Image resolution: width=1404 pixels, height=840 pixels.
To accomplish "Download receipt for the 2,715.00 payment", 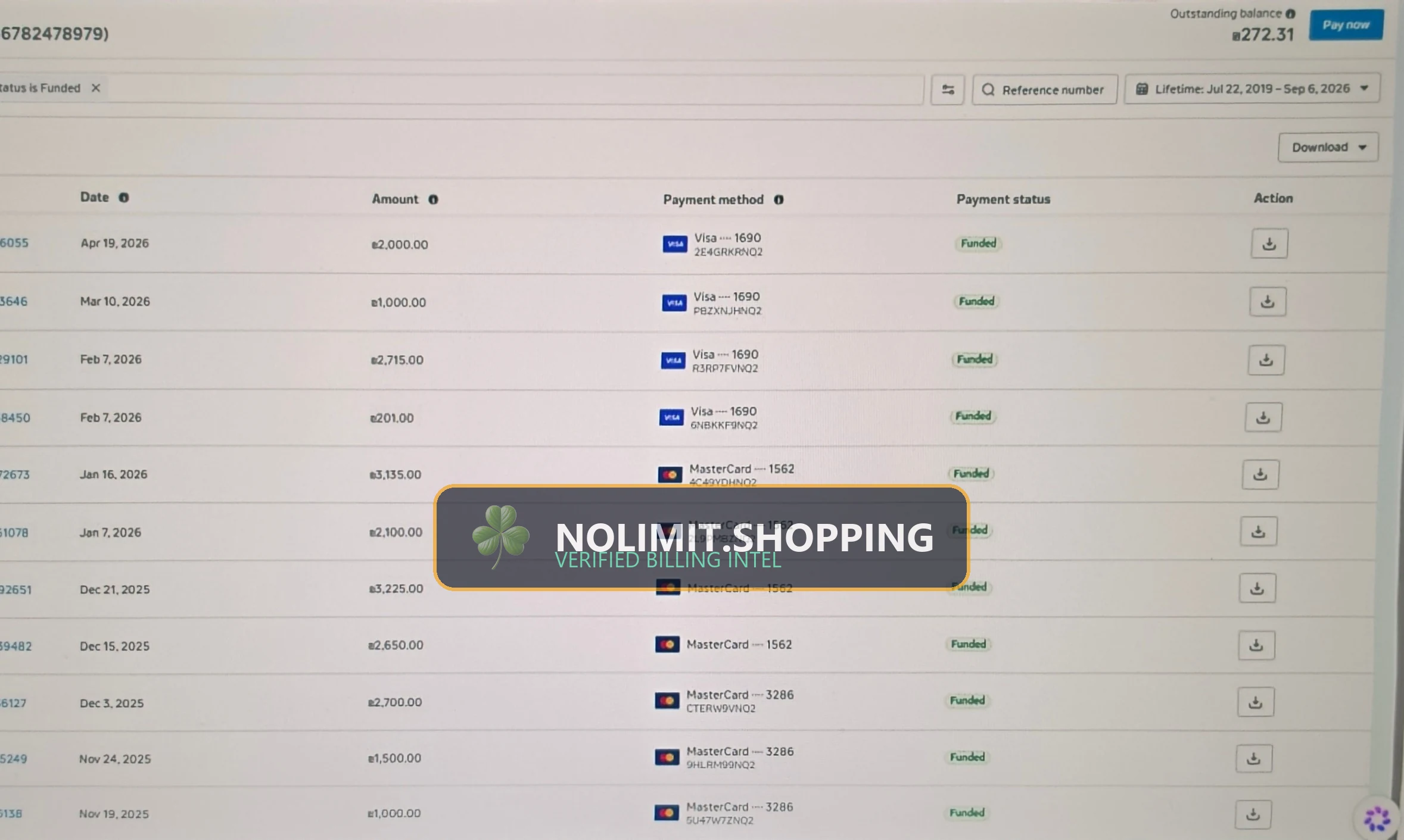I will coord(1266,360).
